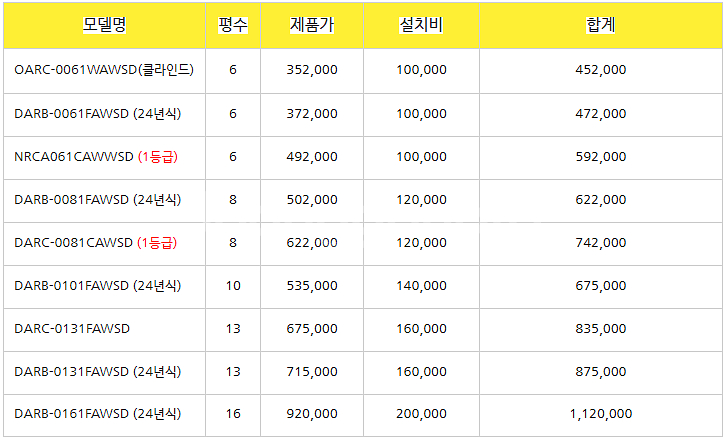Screen dimensions: 727x439
Task: Select the 622,000 product price cell
Action: pos(312,243)
